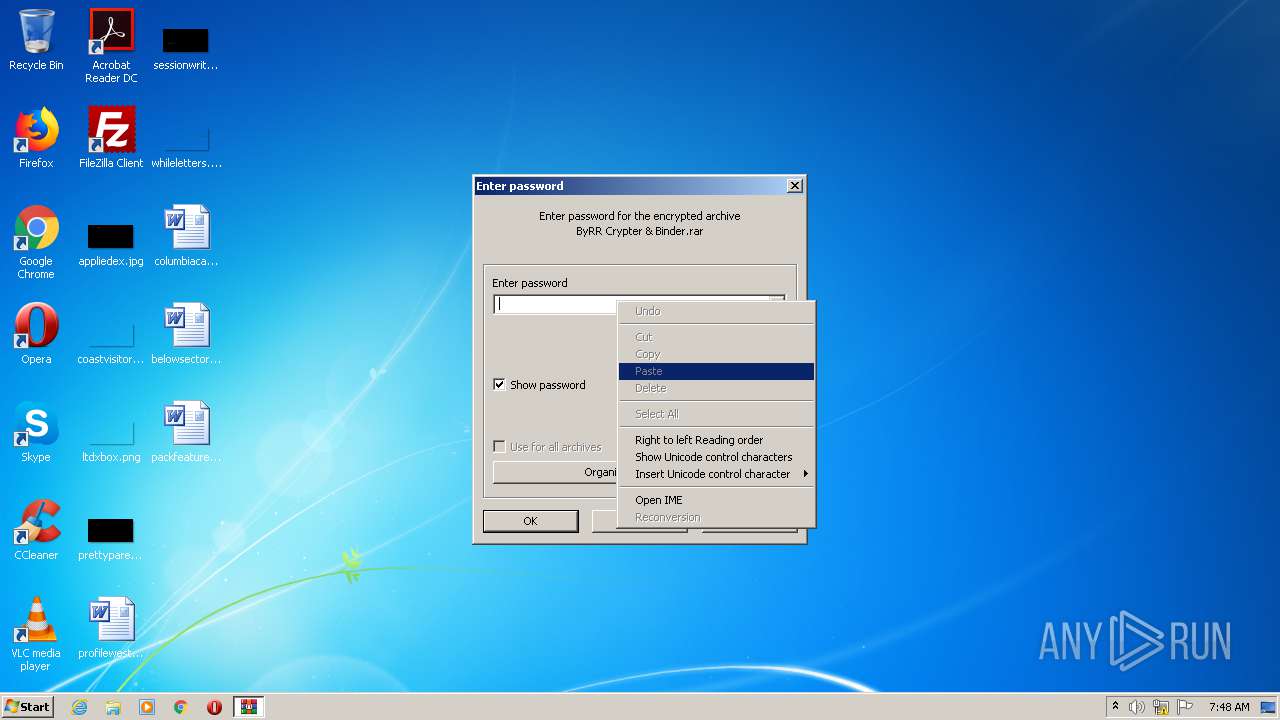Select the packfeature Word document
Viewport: 1280px width, 720px height.
point(186,432)
